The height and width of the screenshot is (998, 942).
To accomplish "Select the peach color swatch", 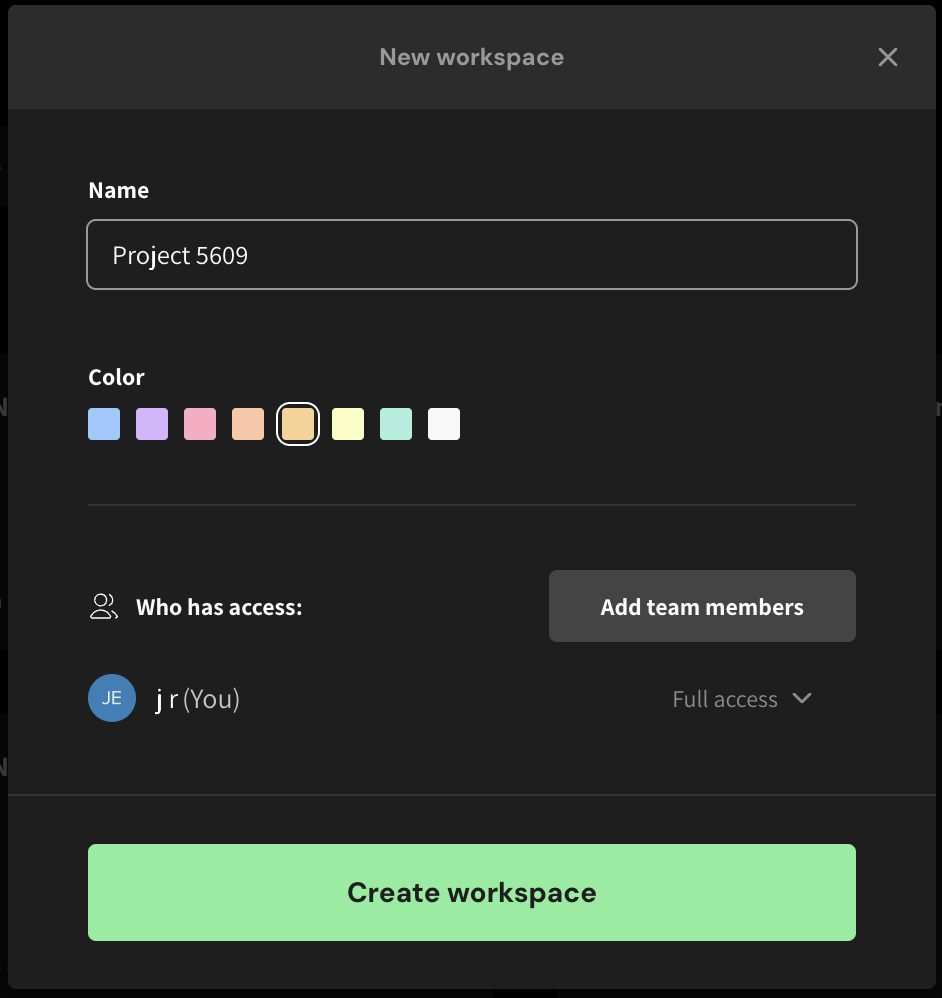I will pos(248,424).
